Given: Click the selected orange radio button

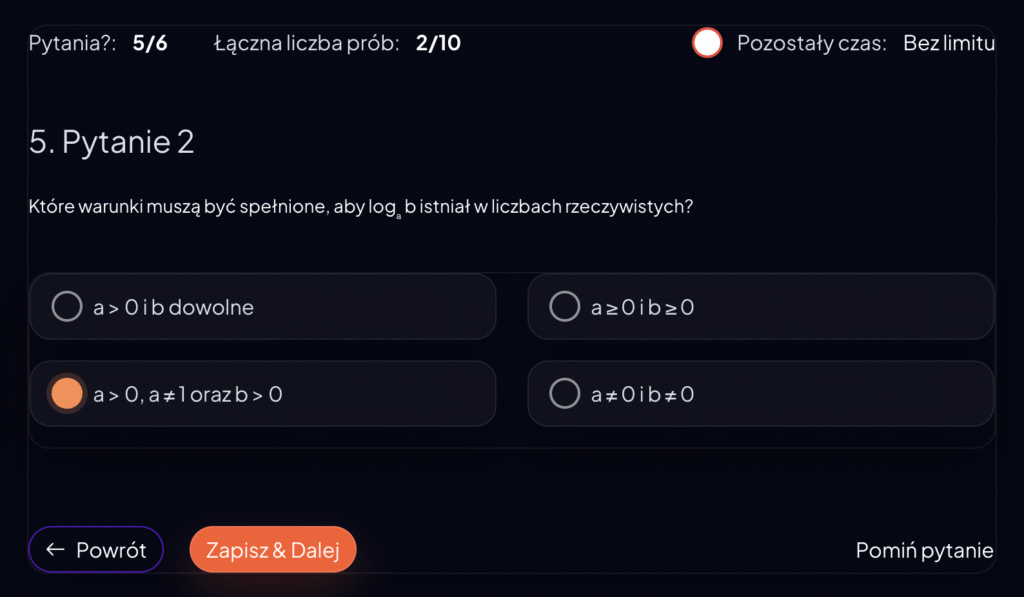Looking at the screenshot, I should pyautogui.click(x=67, y=394).
